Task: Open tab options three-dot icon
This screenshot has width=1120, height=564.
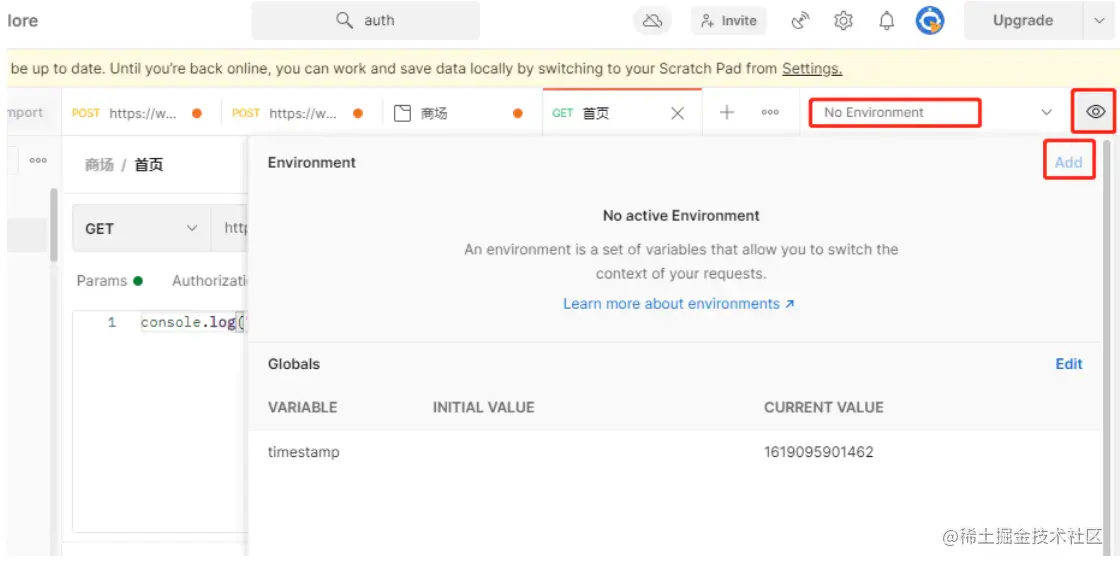Action: point(770,113)
